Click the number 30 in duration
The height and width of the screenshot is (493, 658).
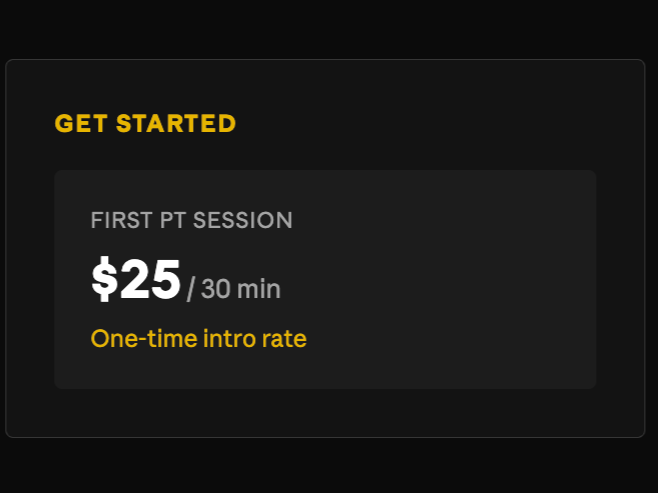(216, 289)
